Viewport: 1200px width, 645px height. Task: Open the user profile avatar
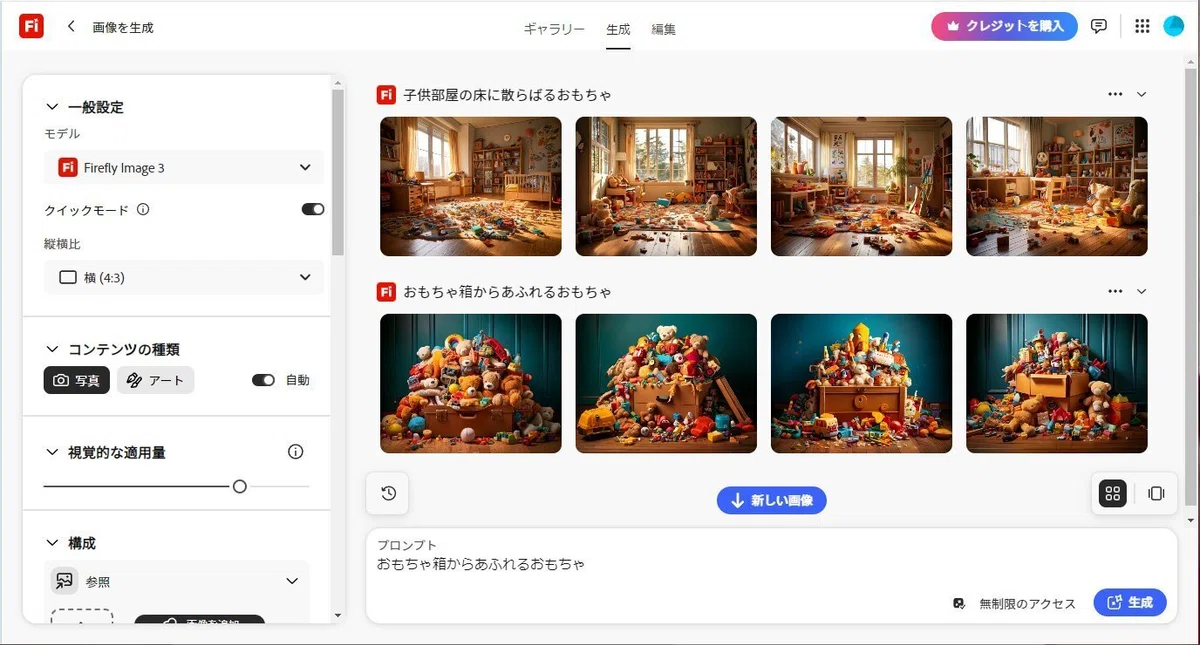point(1174,27)
